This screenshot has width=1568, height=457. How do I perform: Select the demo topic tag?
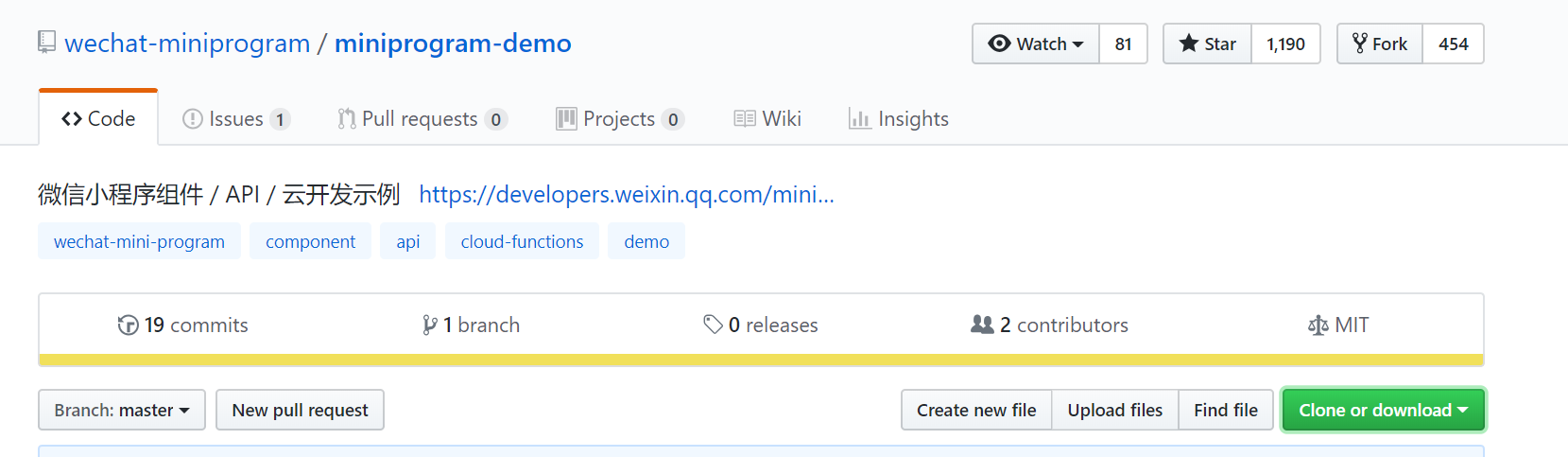pos(646,241)
